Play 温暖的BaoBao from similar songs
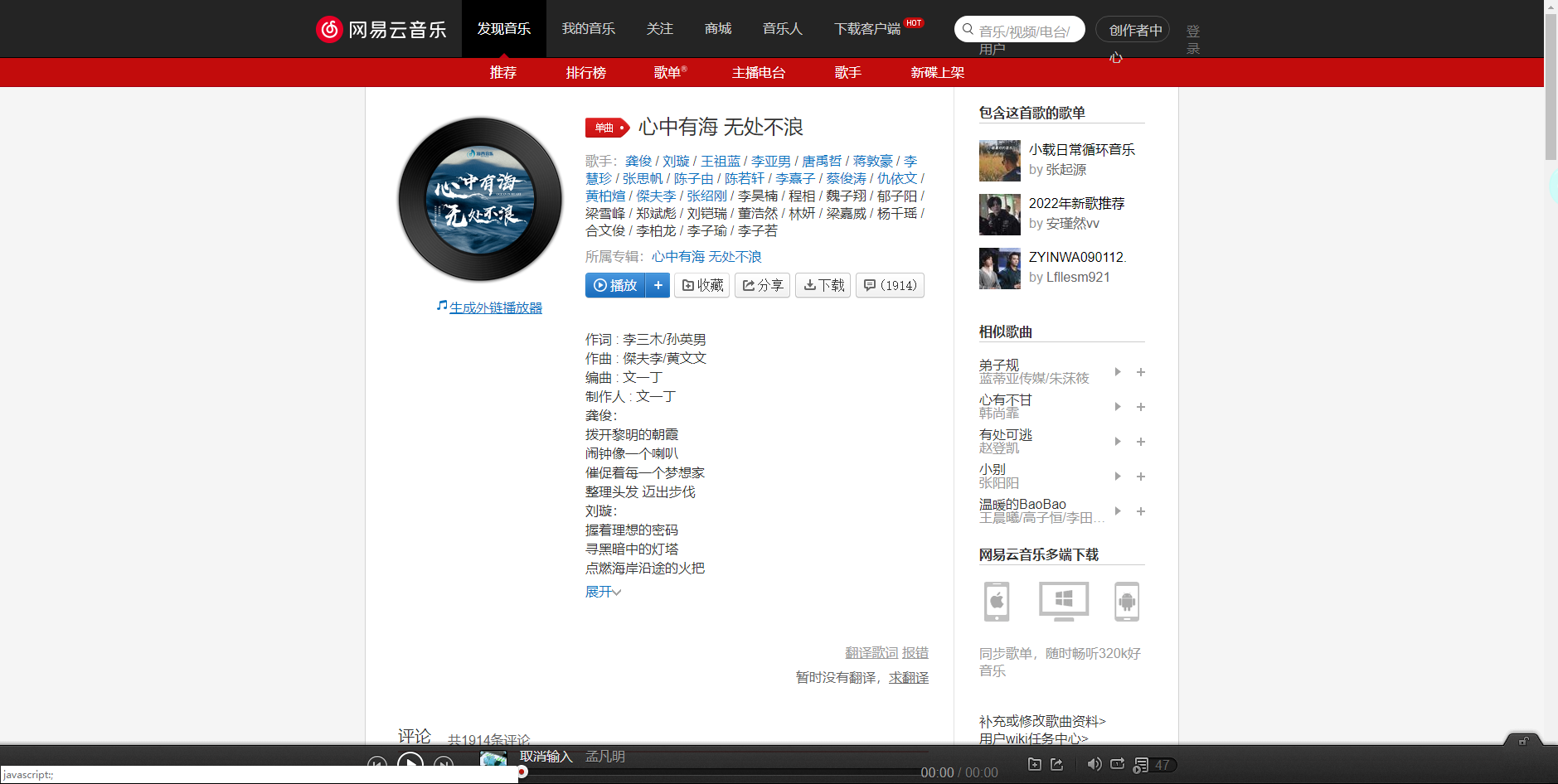1558x784 pixels. pyautogui.click(x=1117, y=511)
